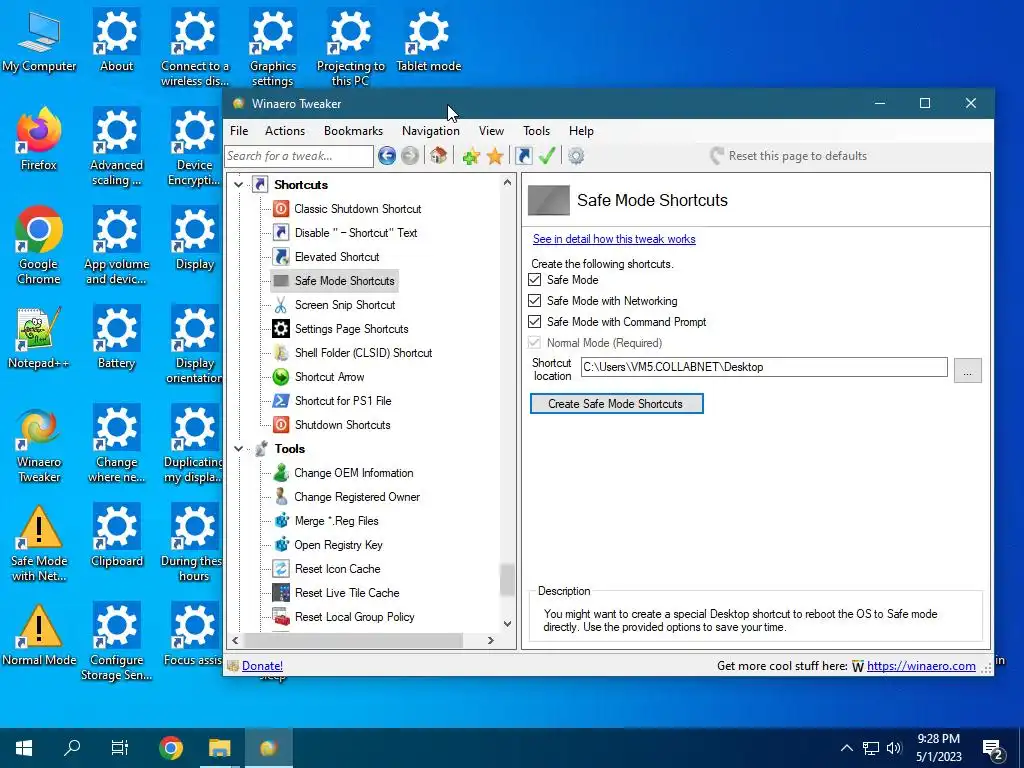
Task: Open File Explorer from the taskbar
Action: 219,748
